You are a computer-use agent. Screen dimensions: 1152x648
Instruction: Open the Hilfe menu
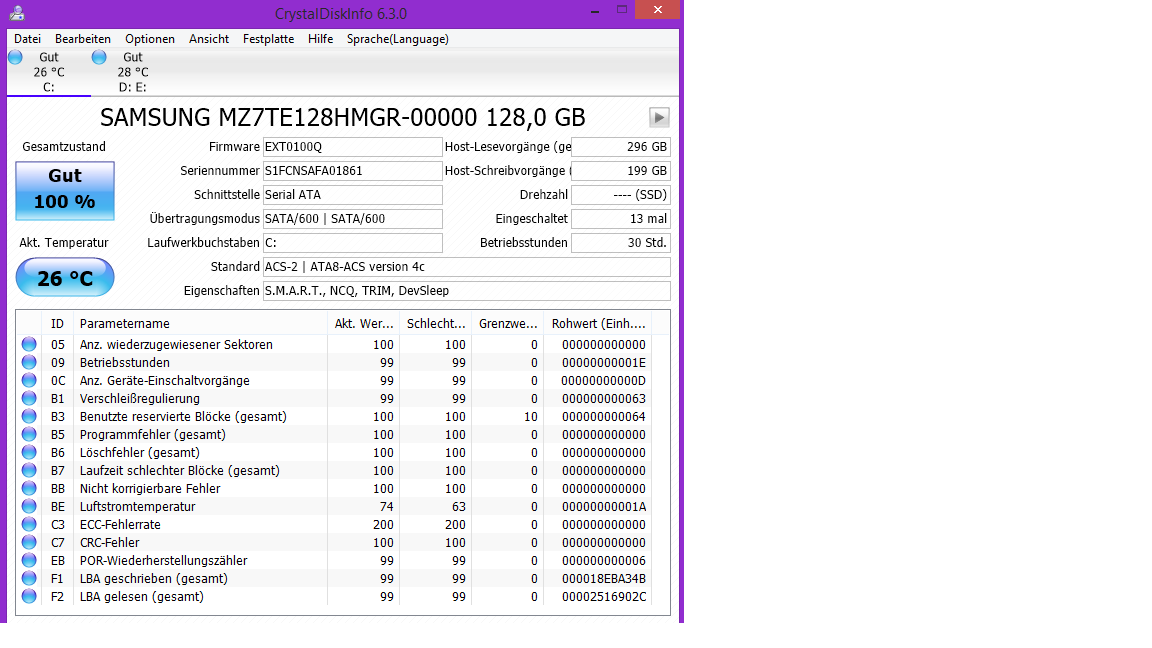pos(320,39)
